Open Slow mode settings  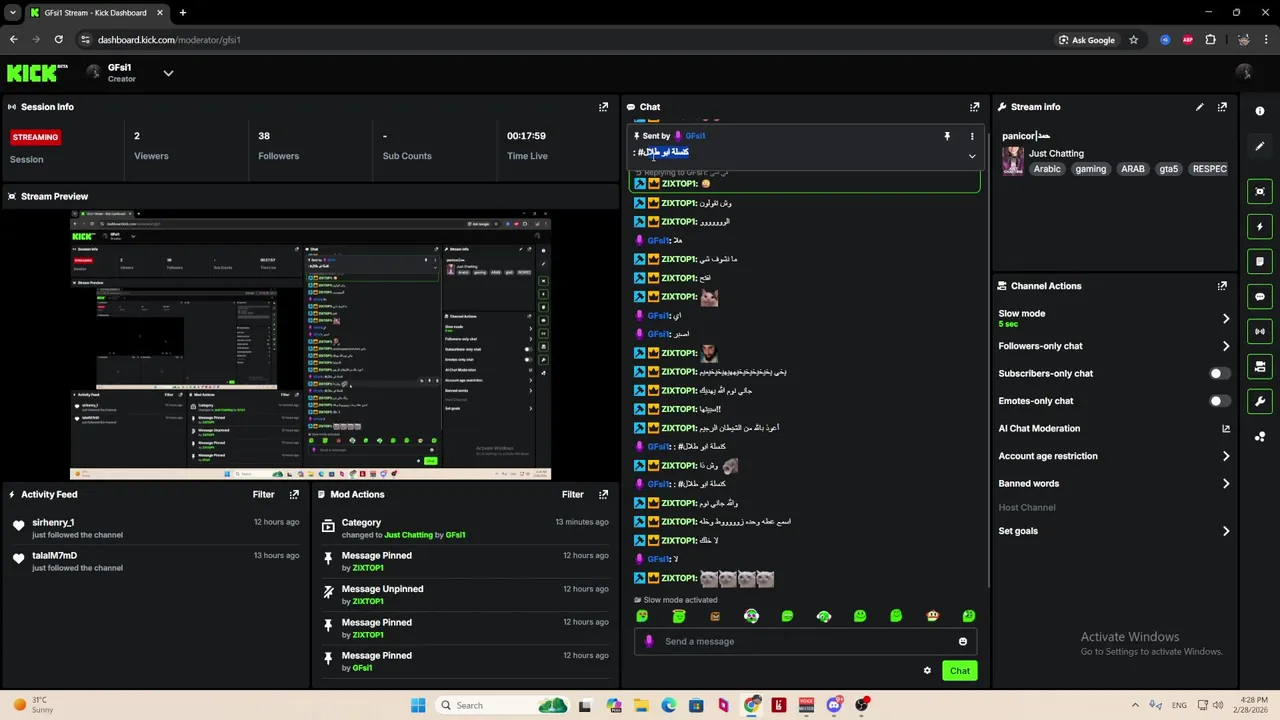tap(1114, 318)
